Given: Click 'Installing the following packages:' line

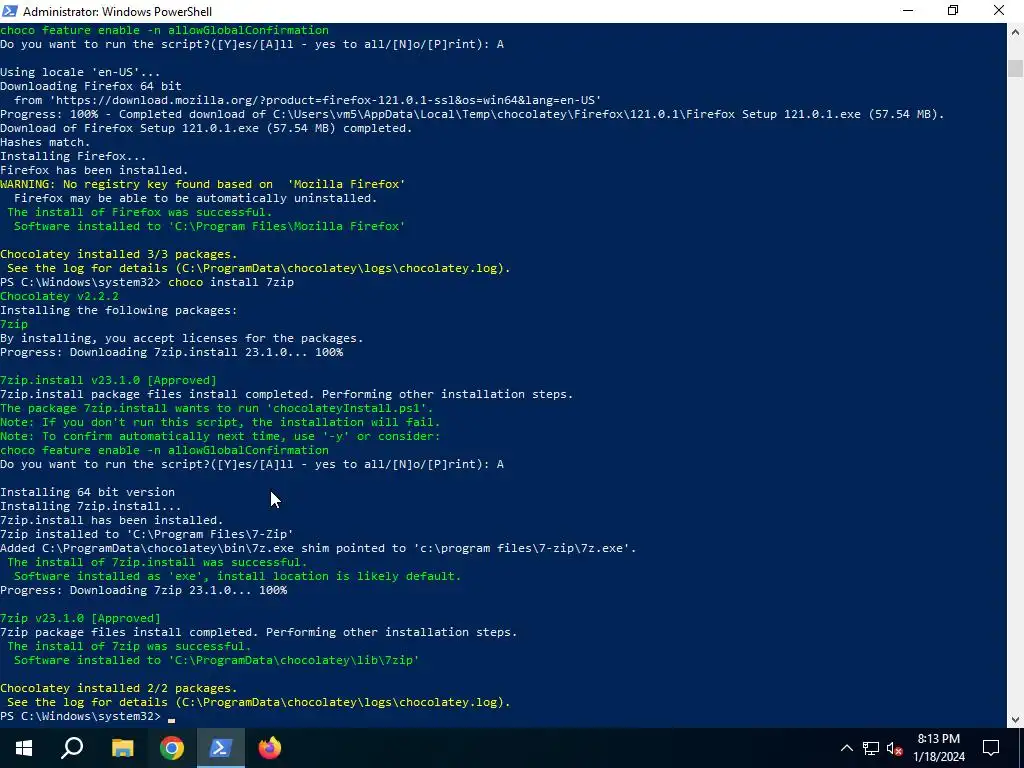Looking at the screenshot, I should tap(119, 310).
